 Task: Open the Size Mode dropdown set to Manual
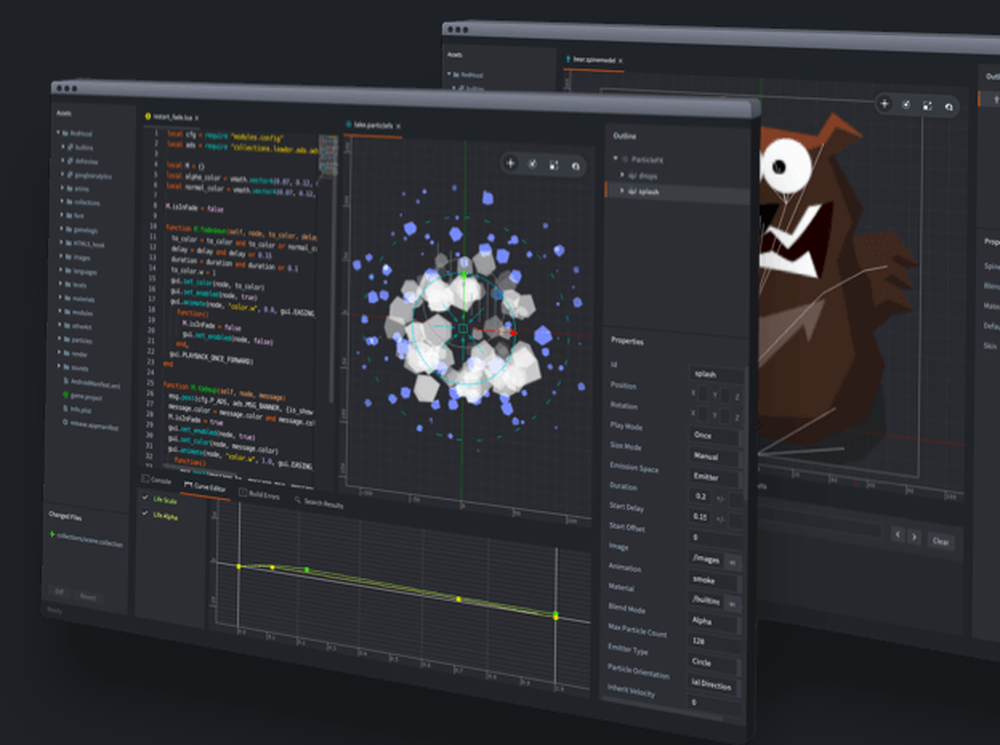pos(716,457)
